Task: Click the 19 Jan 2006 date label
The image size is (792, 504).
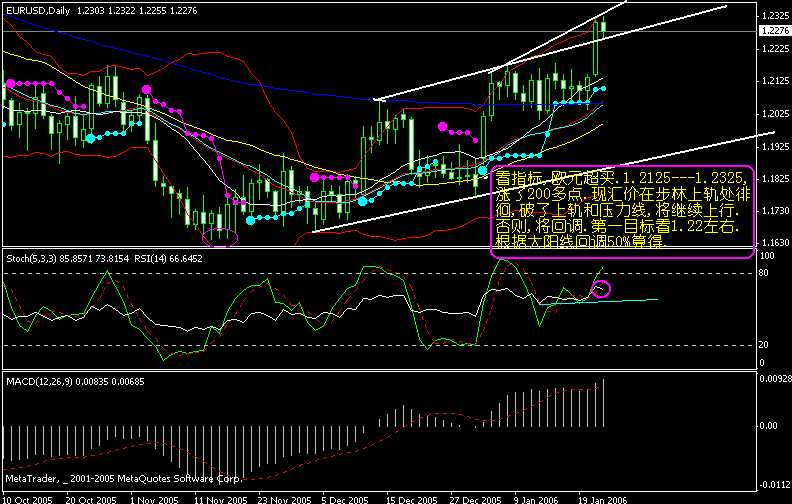Action: tap(603, 500)
